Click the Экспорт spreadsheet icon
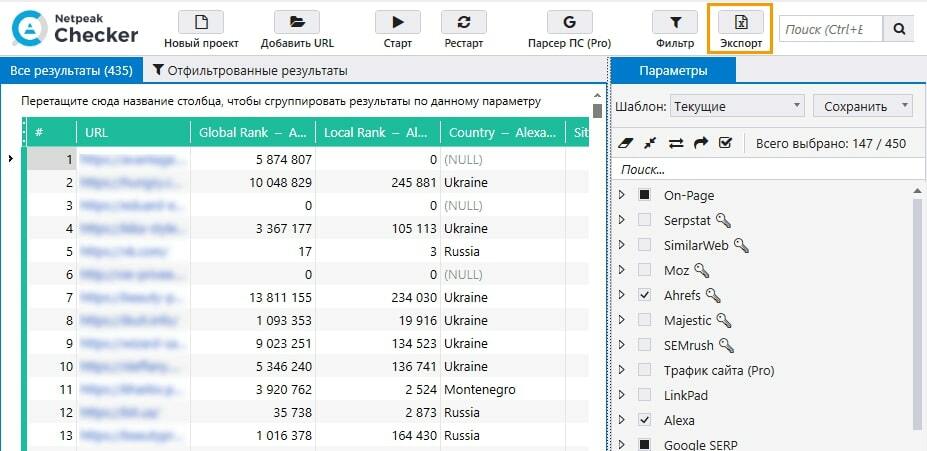927x451 pixels. coord(741,22)
